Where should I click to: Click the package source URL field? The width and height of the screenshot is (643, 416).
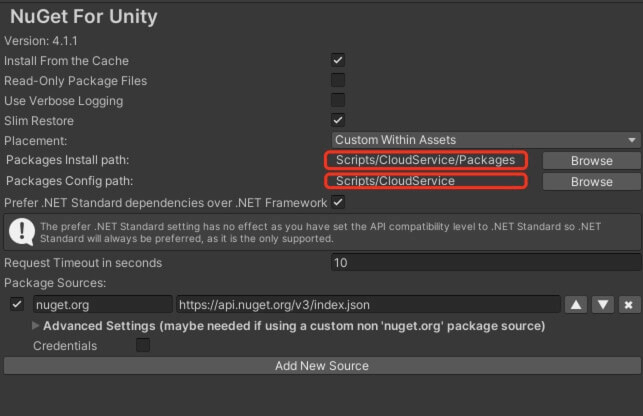[x=367, y=304]
